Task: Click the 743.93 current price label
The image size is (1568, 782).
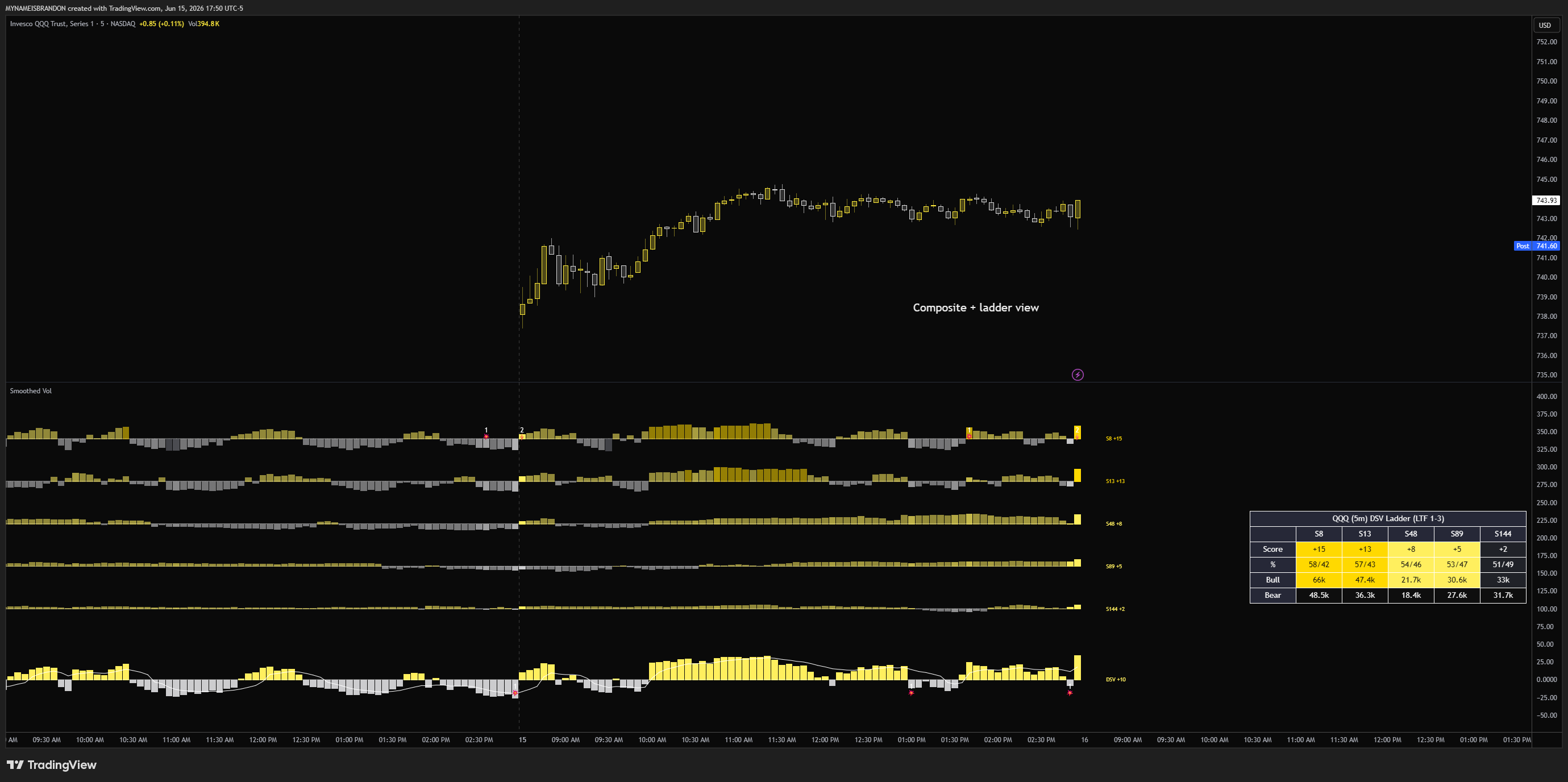Action: pyautogui.click(x=1545, y=200)
